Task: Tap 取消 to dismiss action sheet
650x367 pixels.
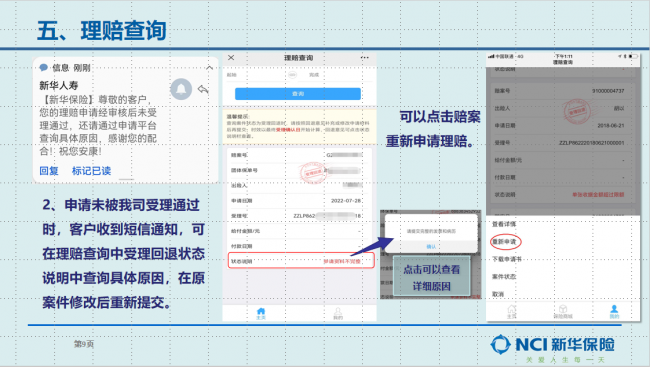Action: tap(498, 294)
